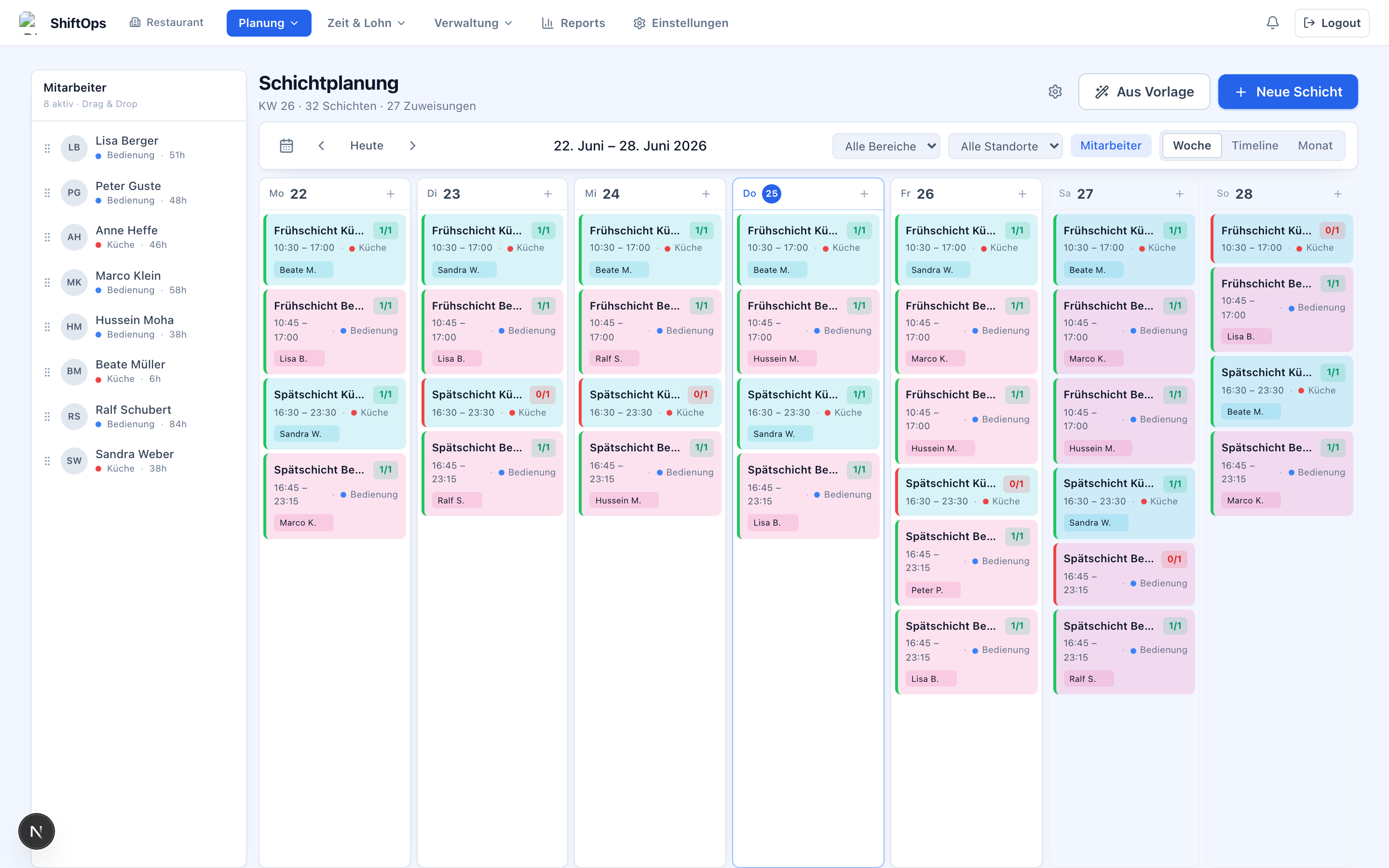
Task: Click Neue Schicht button
Action: pos(1287,92)
